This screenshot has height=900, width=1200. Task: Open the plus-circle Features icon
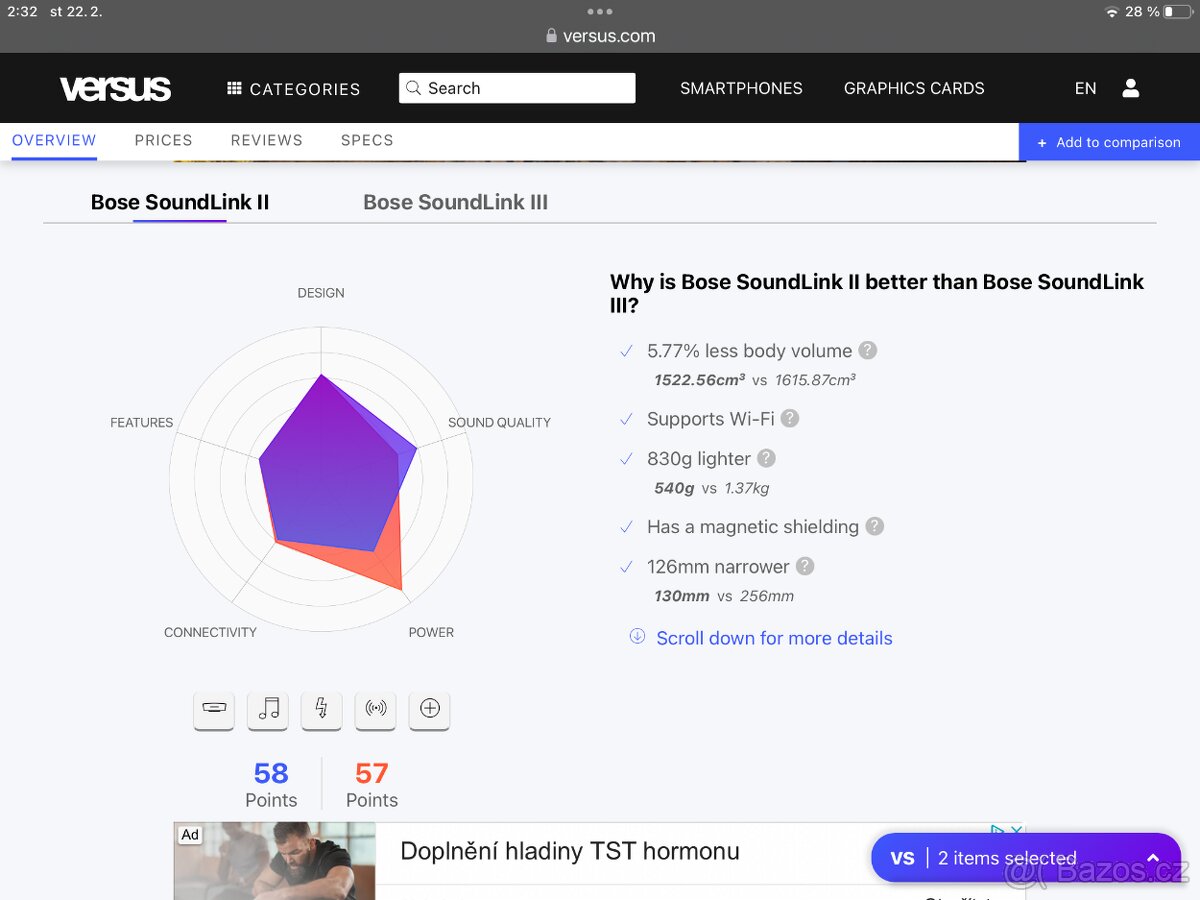(429, 710)
